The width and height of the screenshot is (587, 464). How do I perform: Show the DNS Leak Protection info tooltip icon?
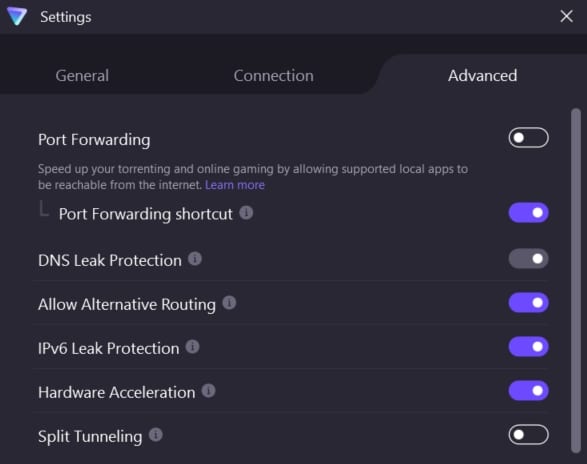click(195, 259)
